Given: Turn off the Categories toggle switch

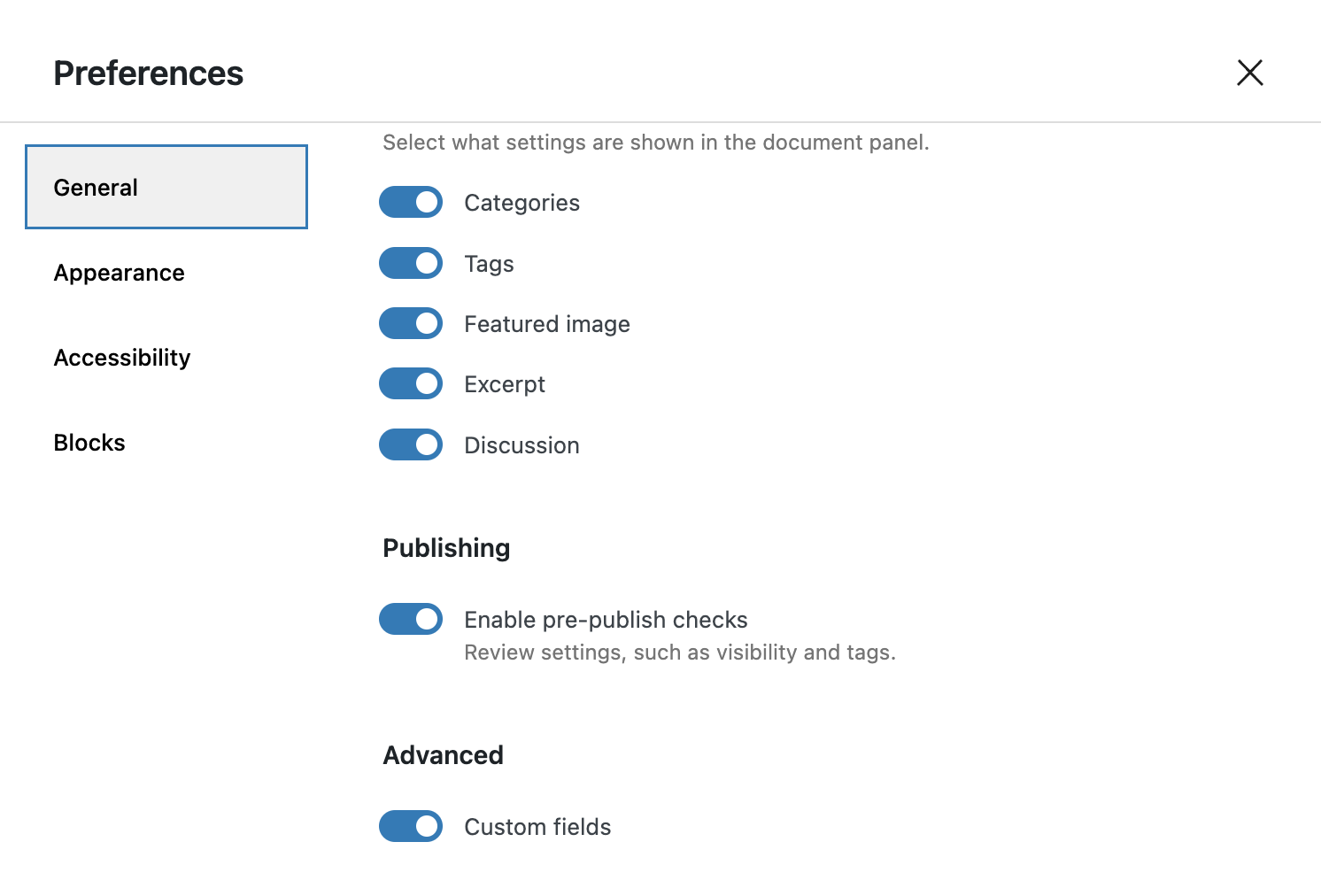Looking at the screenshot, I should click(411, 202).
